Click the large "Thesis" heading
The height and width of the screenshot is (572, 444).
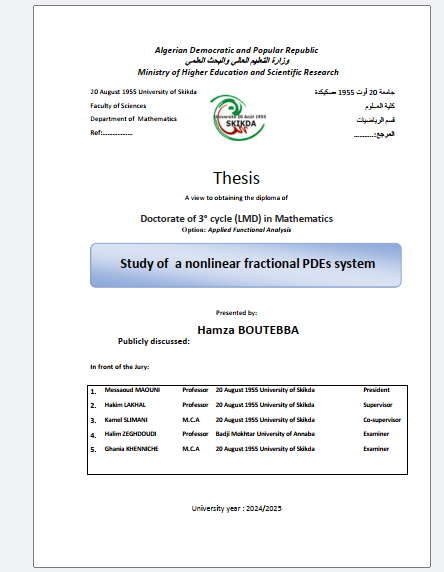(236, 178)
